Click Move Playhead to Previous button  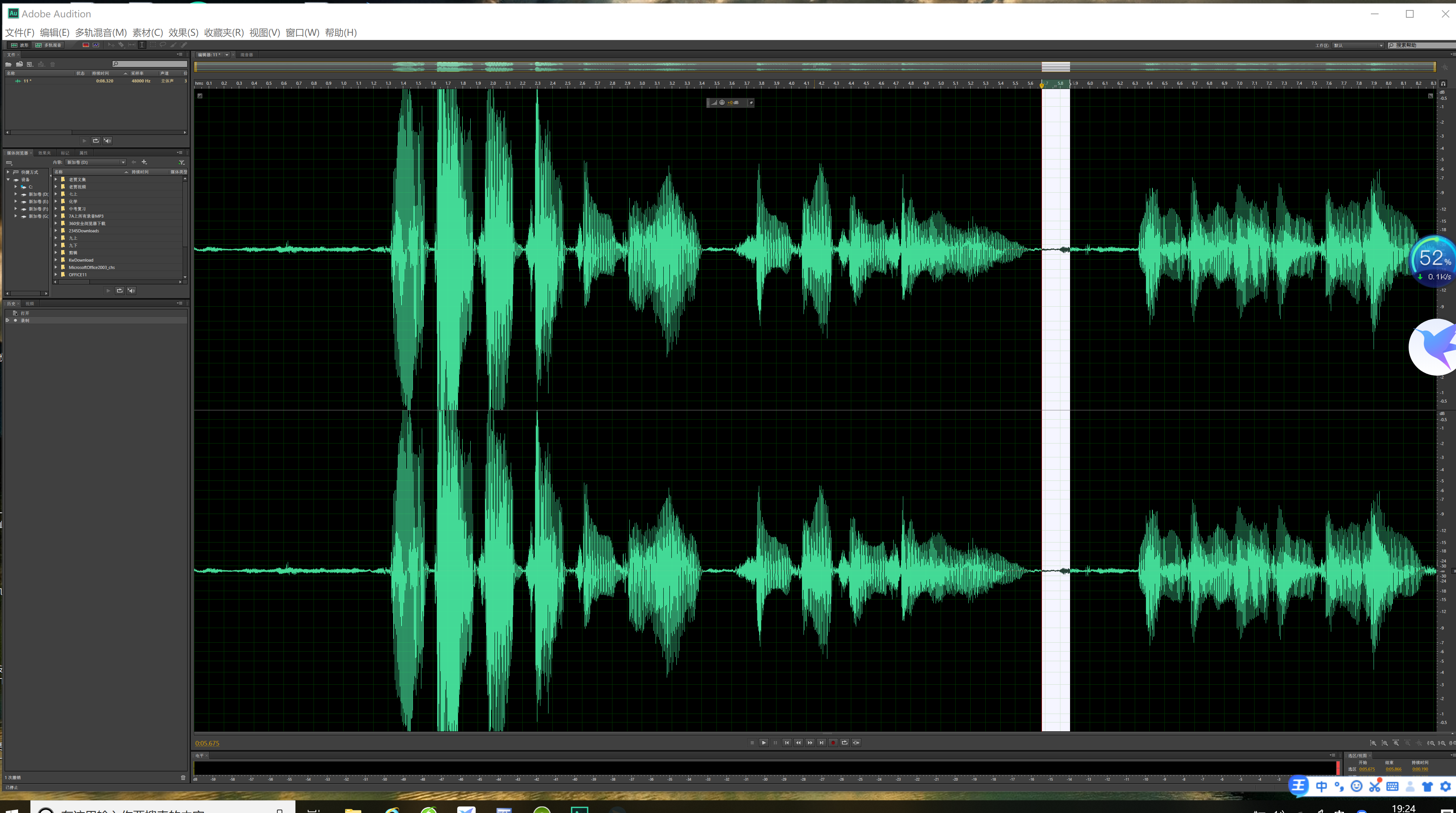[x=787, y=743]
